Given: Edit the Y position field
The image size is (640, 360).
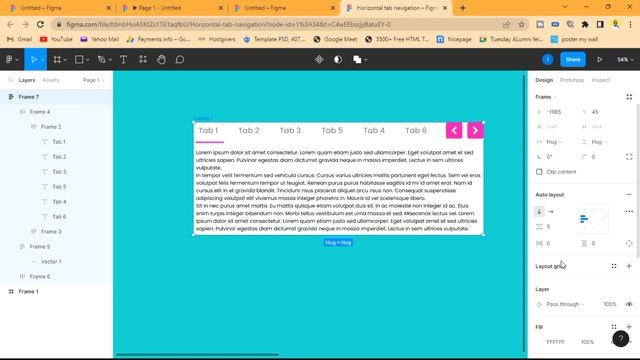Looking at the screenshot, I should click(600, 112).
